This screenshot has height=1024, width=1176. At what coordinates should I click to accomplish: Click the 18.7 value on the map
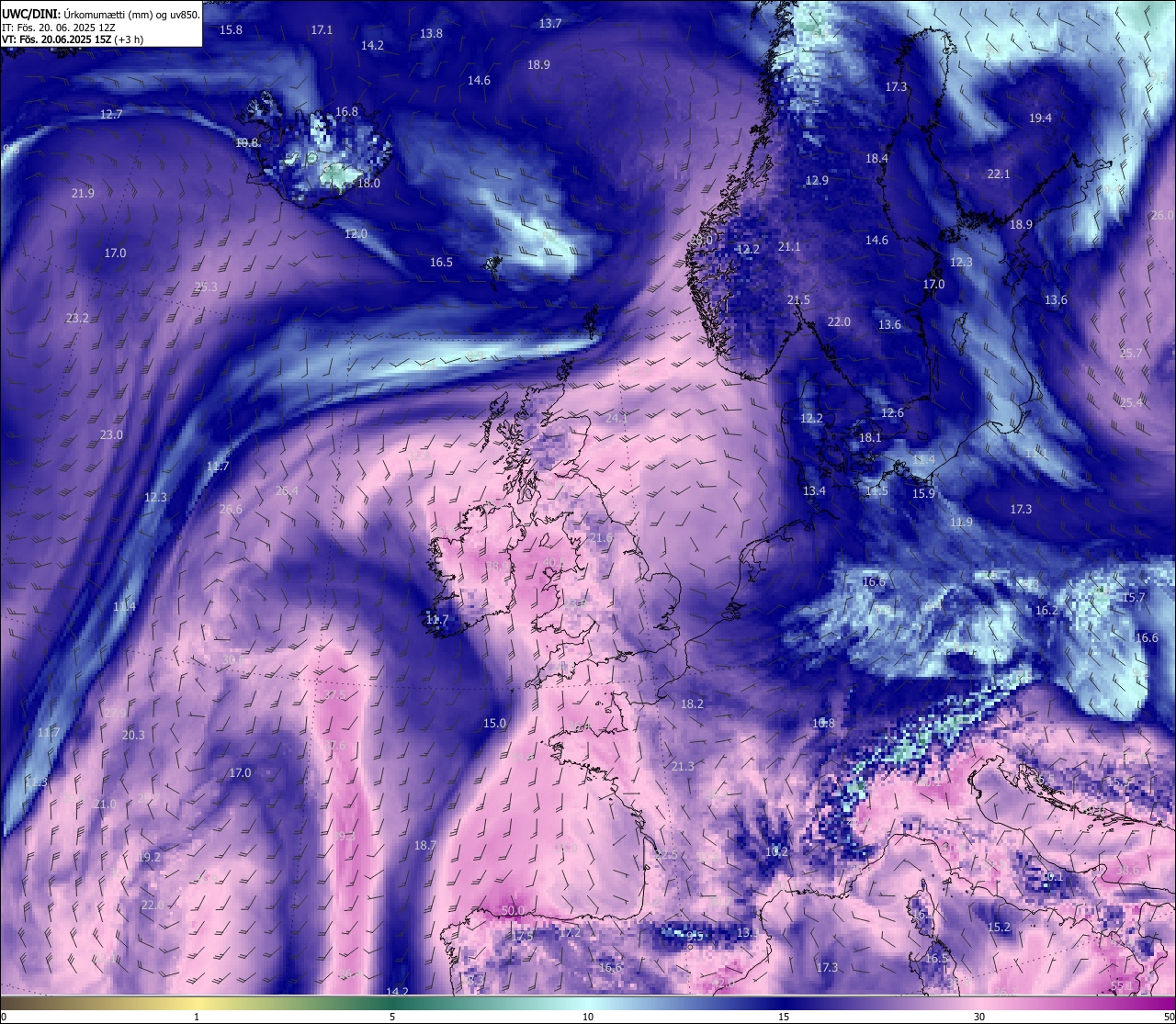(424, 845)
